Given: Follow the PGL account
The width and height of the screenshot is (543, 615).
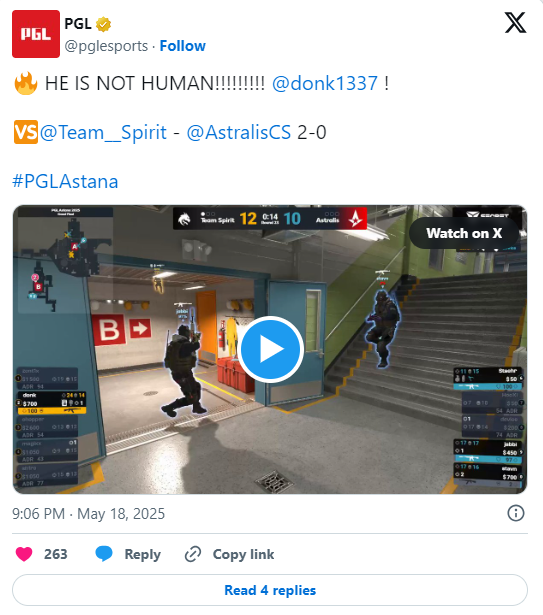Looking at the screenshot, I should click(x=182, y=46).
